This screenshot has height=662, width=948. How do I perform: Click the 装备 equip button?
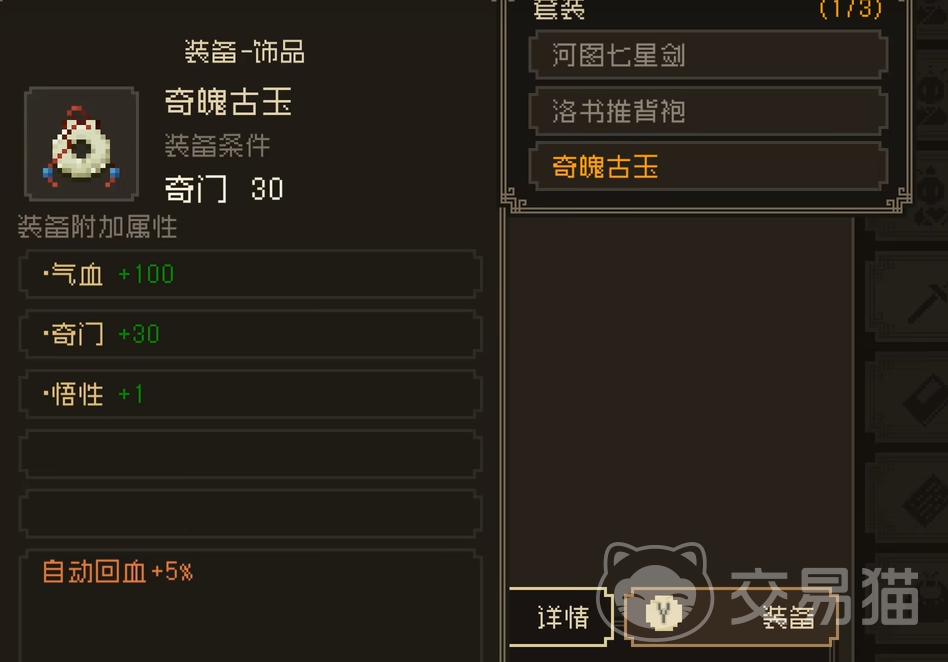[731, 617]
